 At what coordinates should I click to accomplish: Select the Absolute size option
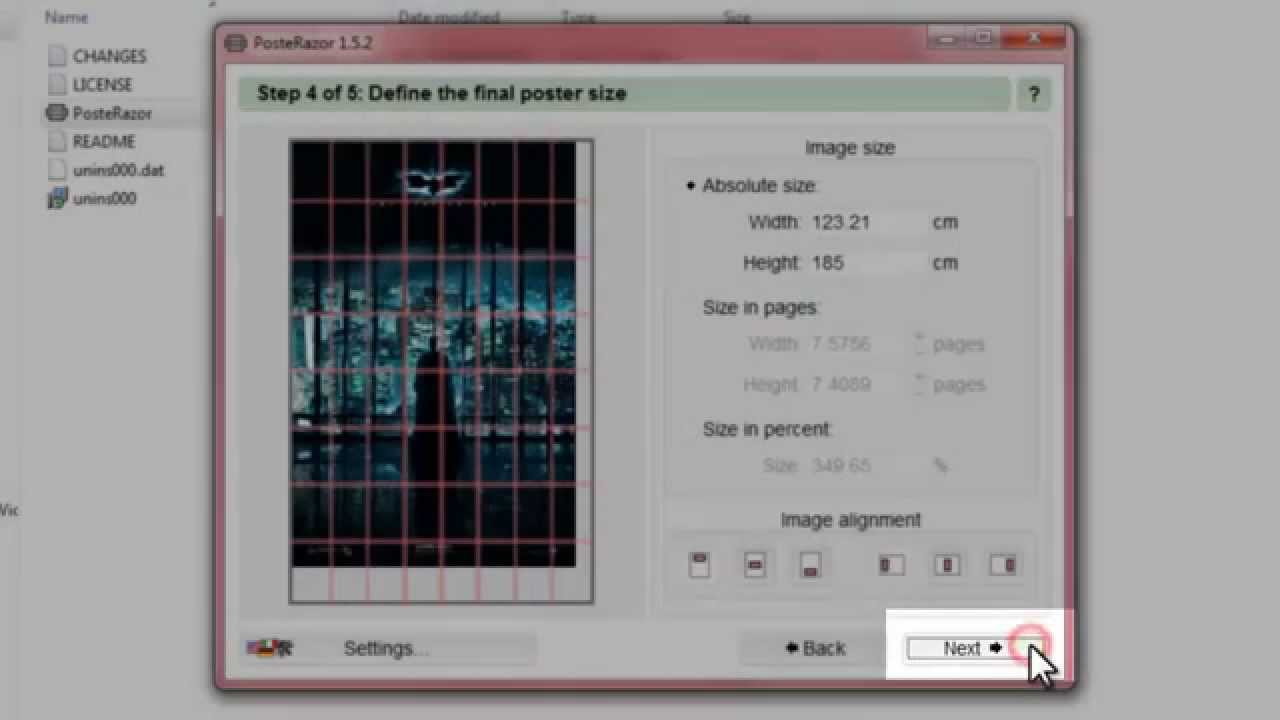pos(752,186)
